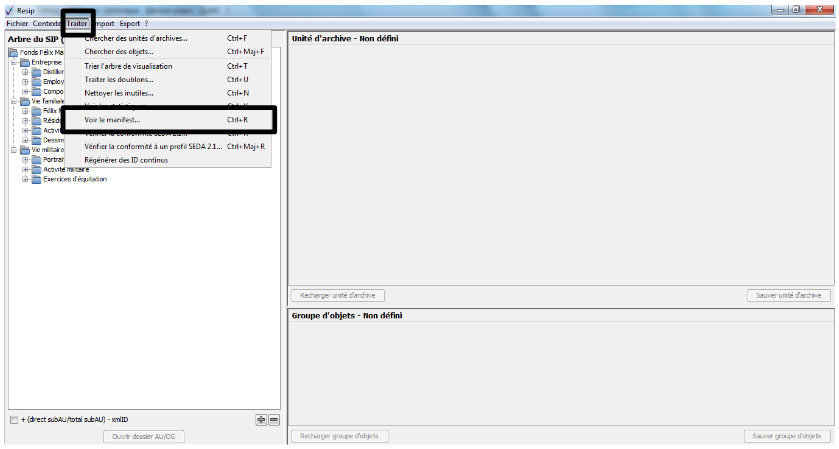
Task: Collapse the Vie militaire tree node
Action: [14, 149]
